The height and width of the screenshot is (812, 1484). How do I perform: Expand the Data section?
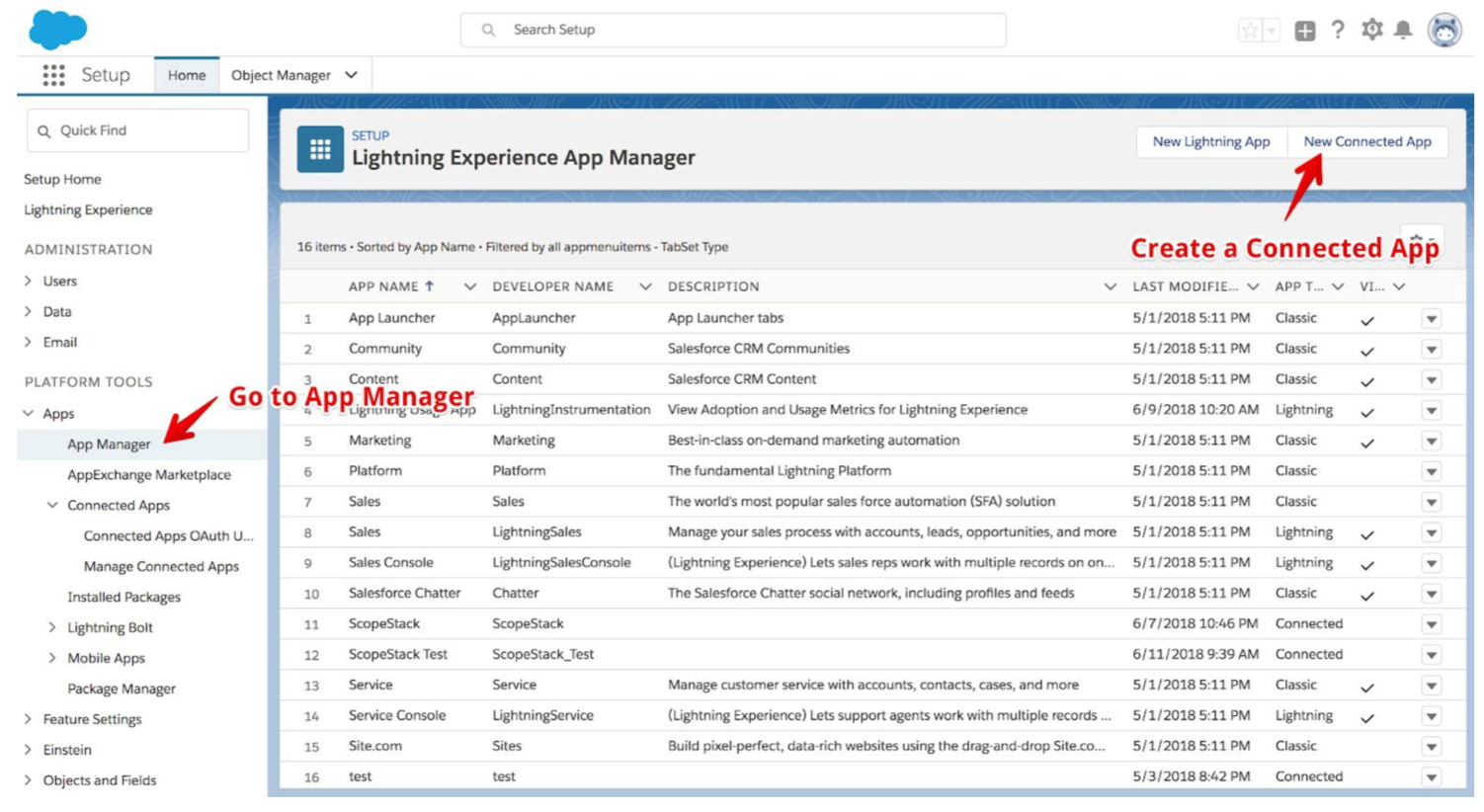[28, 311]
